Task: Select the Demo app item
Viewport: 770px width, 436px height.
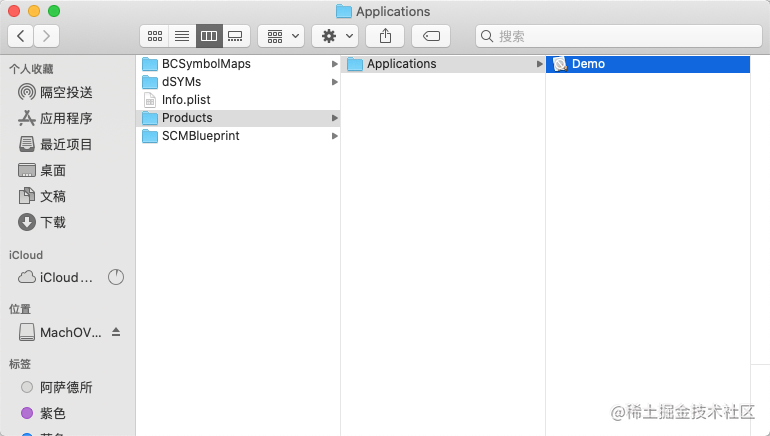Action: [648, 64]
